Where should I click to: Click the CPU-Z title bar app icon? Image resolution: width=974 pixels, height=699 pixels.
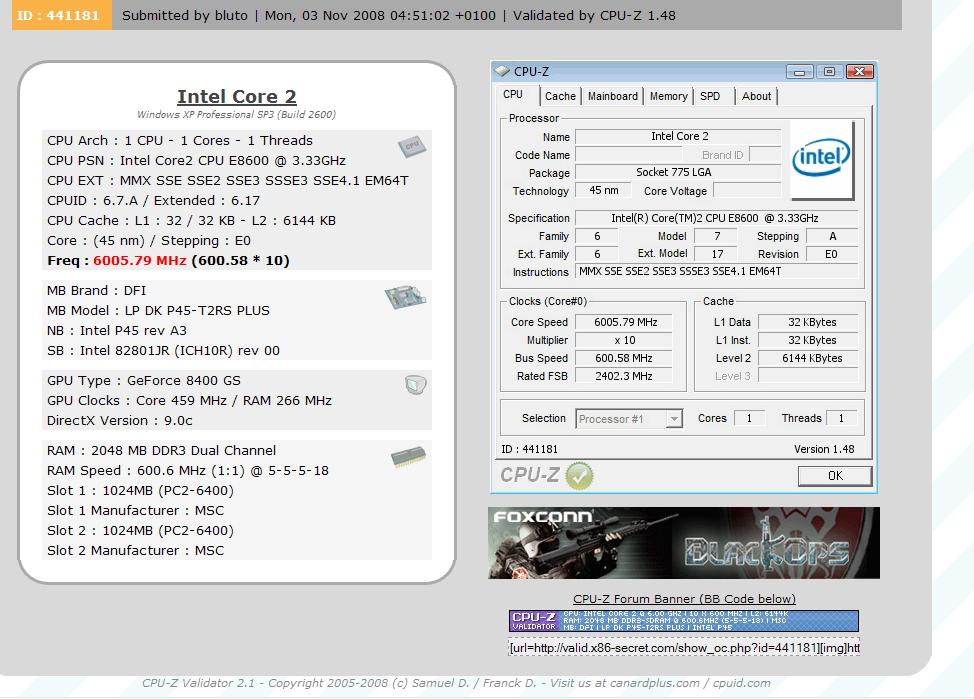pyautogui.click(x=502, y=71)
